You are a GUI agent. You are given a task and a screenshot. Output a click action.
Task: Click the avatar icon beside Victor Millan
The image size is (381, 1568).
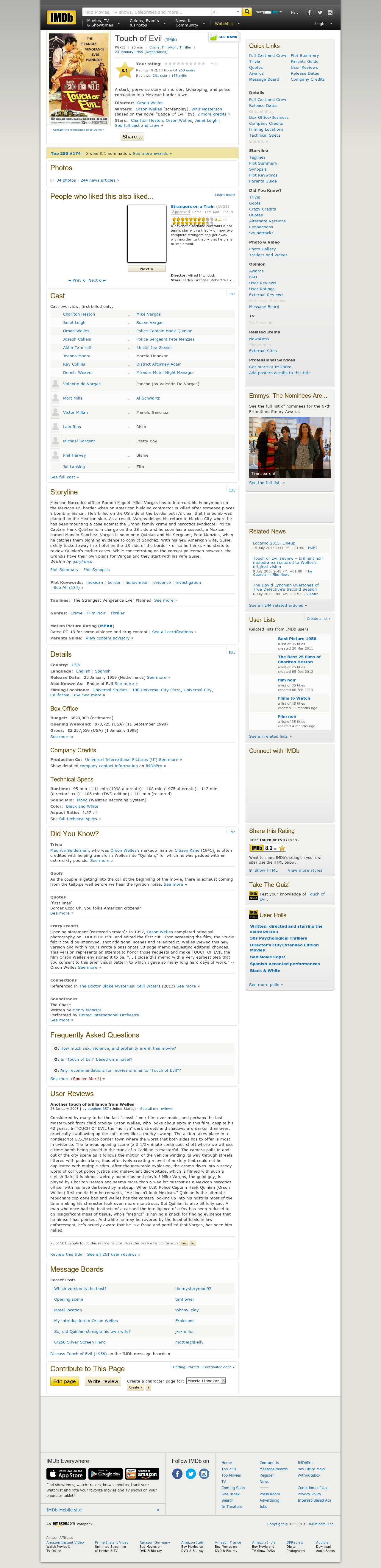tap(55, 412)
